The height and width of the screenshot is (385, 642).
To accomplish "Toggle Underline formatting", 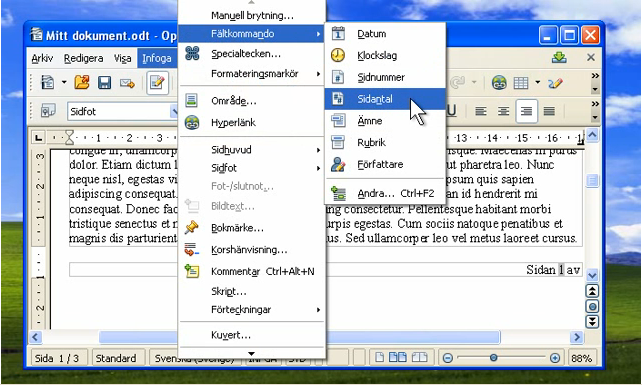I will click(451, 111).
